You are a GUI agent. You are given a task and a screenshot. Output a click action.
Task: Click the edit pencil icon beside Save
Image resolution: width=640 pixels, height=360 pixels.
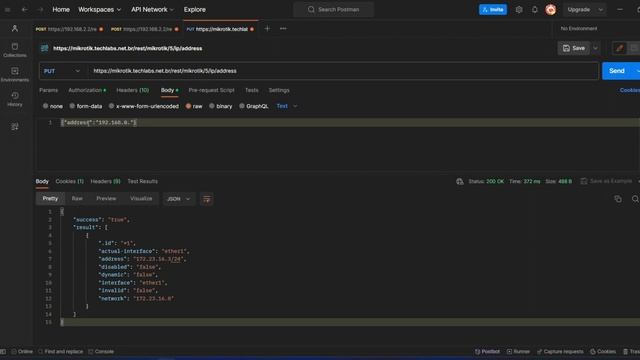click(x=620, y=48)
